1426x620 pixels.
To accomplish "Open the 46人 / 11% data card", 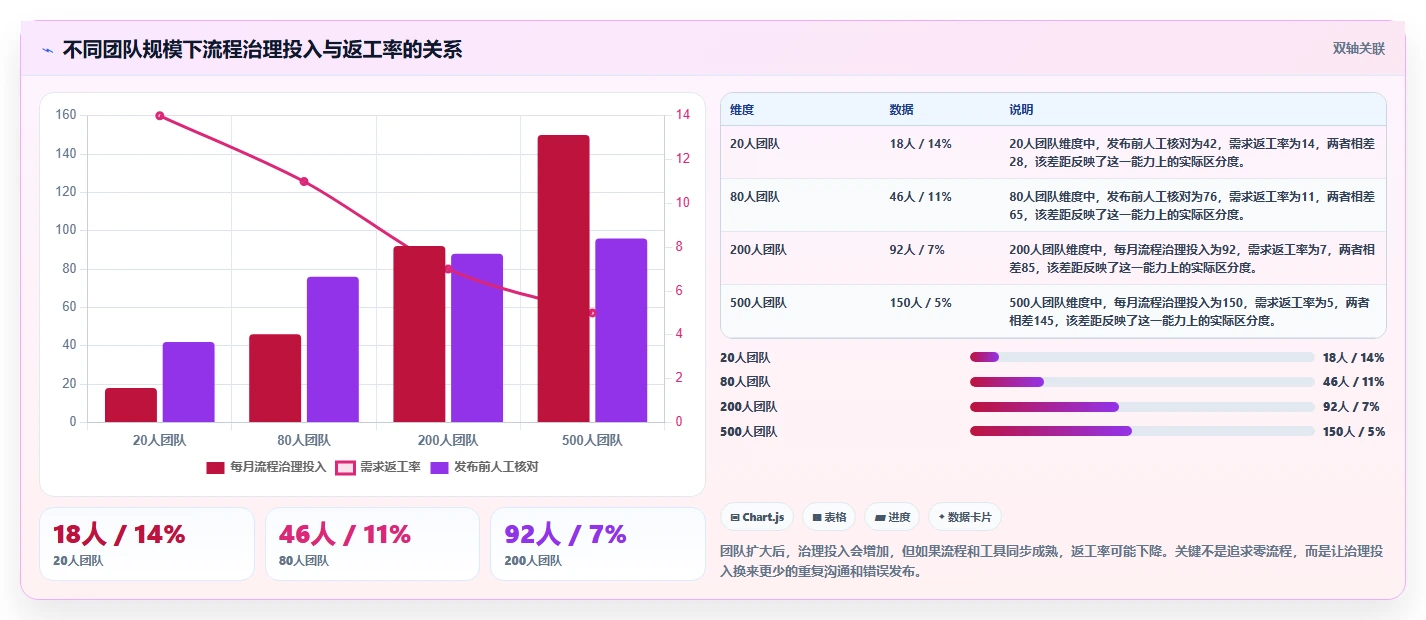I will 372,544.
